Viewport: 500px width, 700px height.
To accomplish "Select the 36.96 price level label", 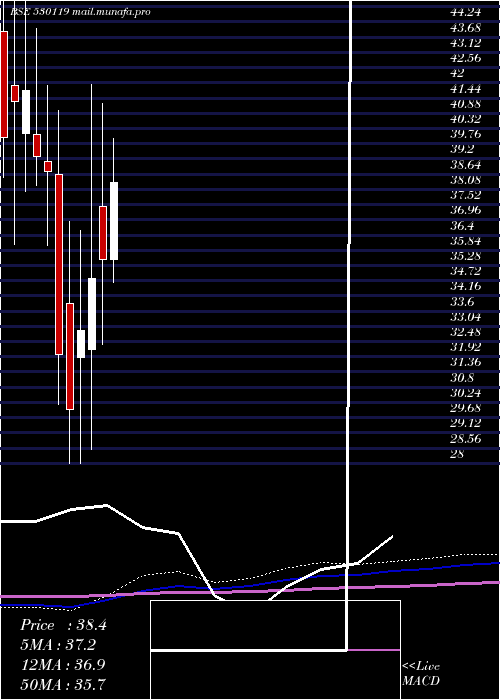I will [466, 210].
